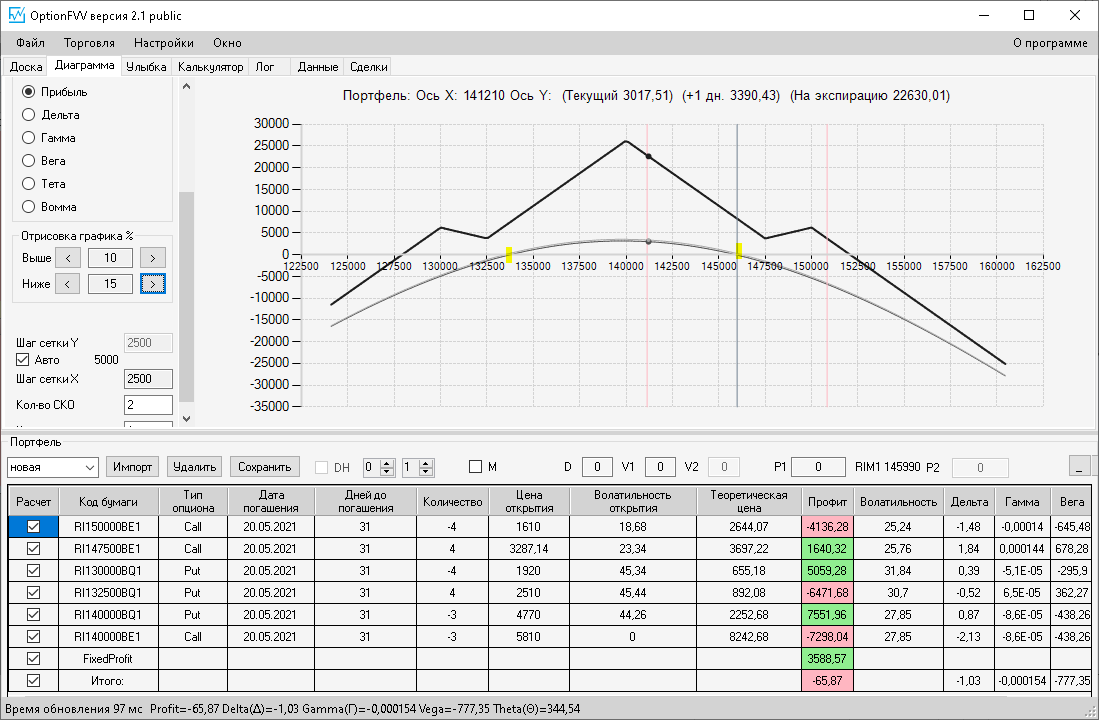Open the Торговля menu
Screen dimensions: 1099x720
tap(89, 43)
